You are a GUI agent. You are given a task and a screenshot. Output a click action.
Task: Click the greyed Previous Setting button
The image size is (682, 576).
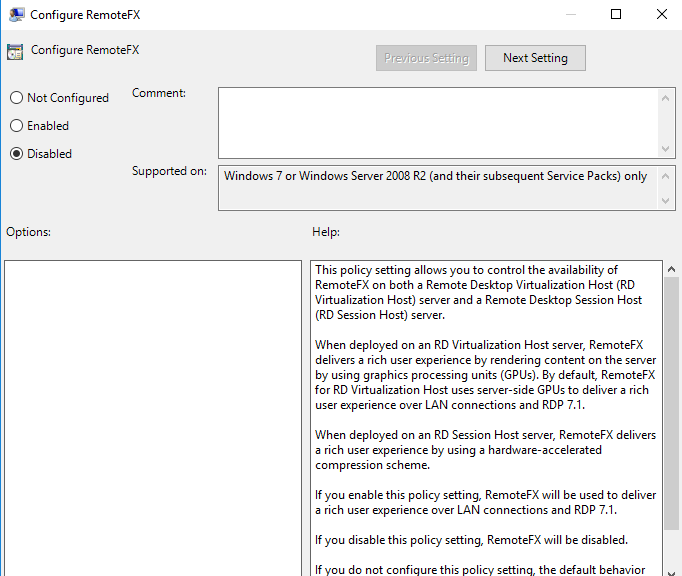[426, 58]
